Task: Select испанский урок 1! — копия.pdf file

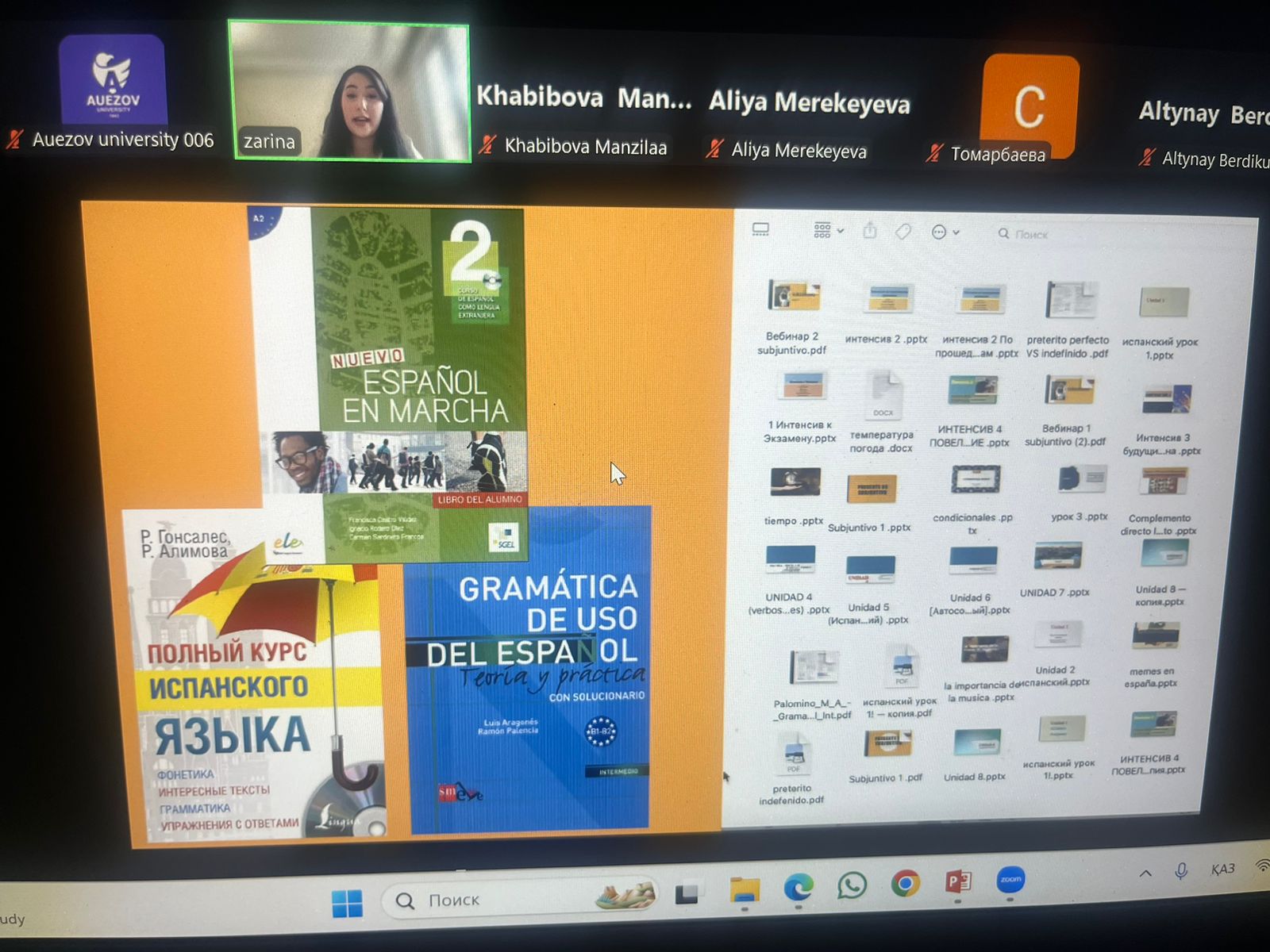Action: tap(902, 666)
